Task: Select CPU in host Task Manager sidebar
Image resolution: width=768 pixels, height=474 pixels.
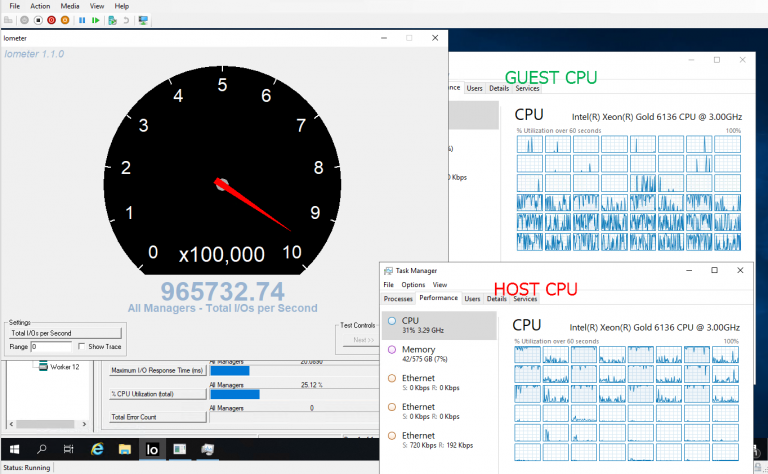Action: (439, 326)
